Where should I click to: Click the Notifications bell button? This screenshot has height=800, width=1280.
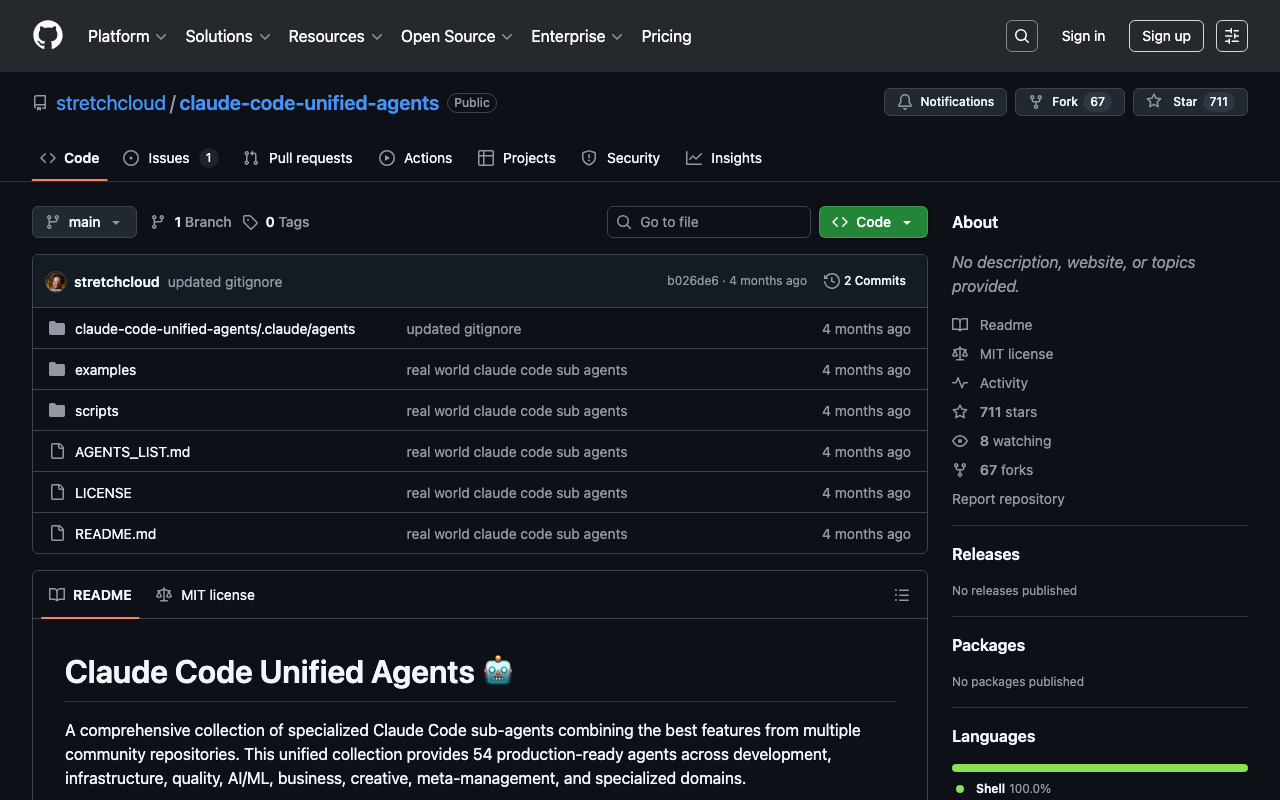click(x=945, y=102)
